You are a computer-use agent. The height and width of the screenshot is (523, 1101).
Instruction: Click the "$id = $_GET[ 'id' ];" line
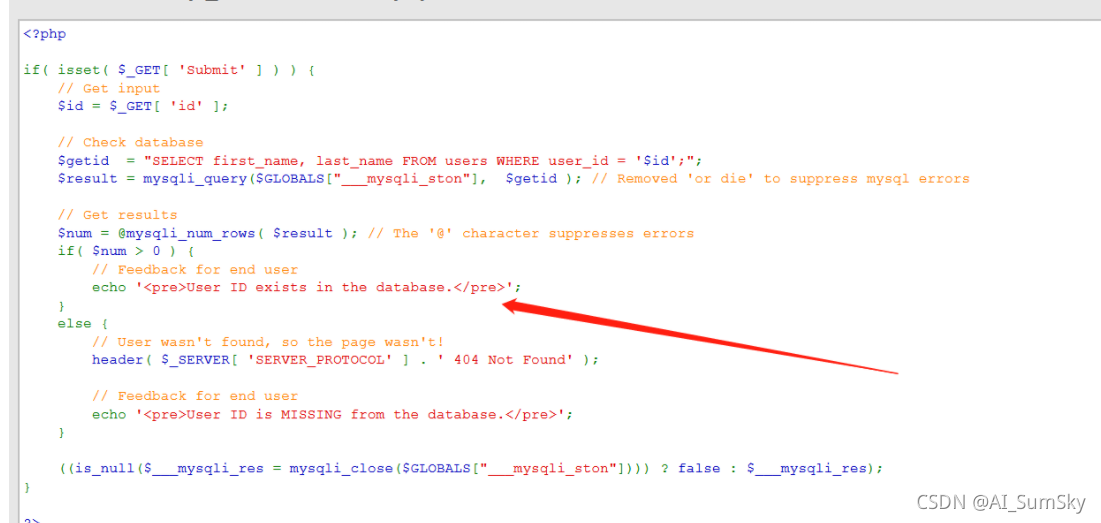click(143, 106)
